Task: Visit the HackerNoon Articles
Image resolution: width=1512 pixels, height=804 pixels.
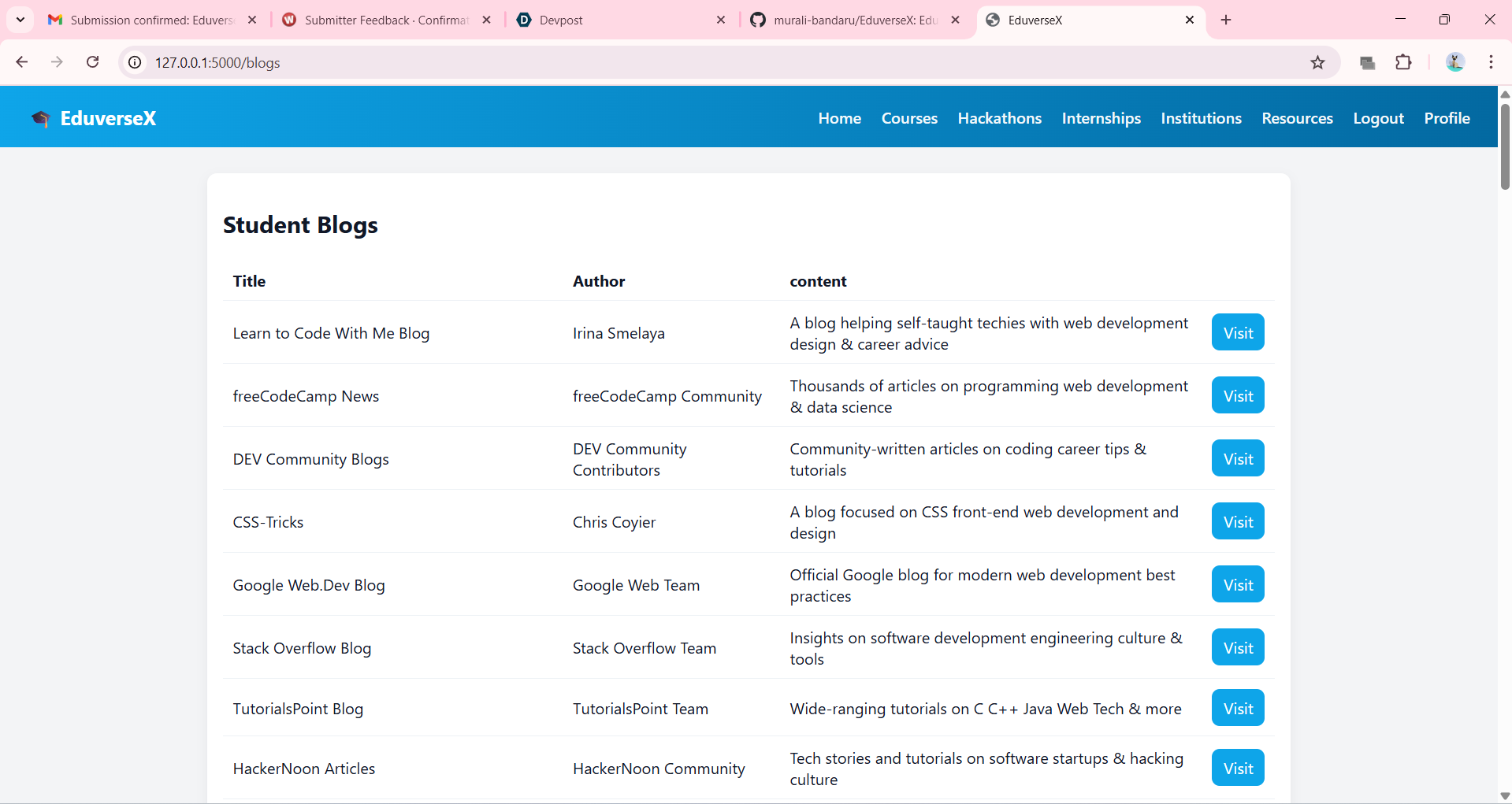Action: (x=1238, y=768)
